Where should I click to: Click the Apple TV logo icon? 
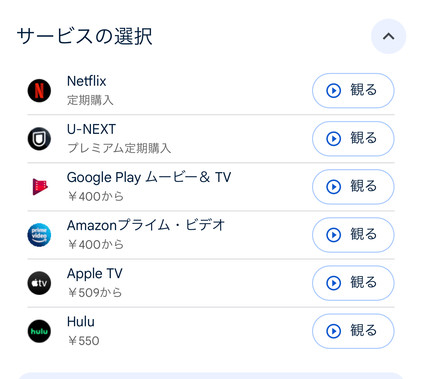coord(39,283)
